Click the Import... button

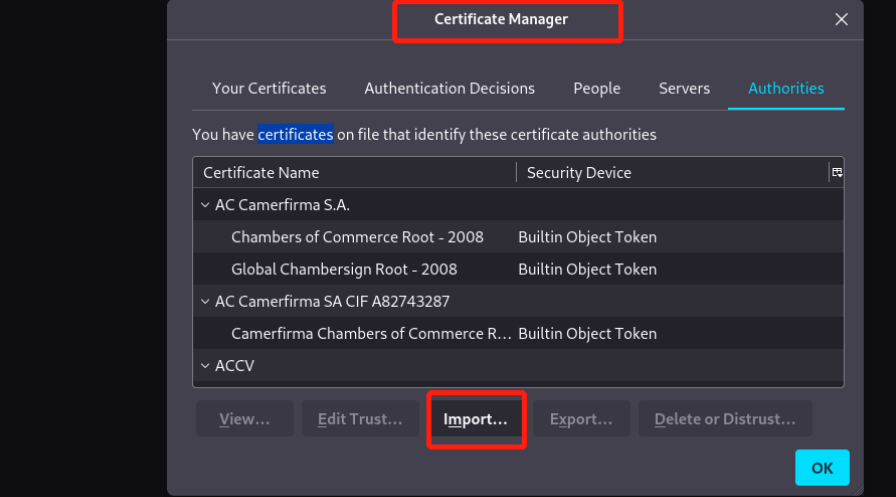[x=476, y=419]
